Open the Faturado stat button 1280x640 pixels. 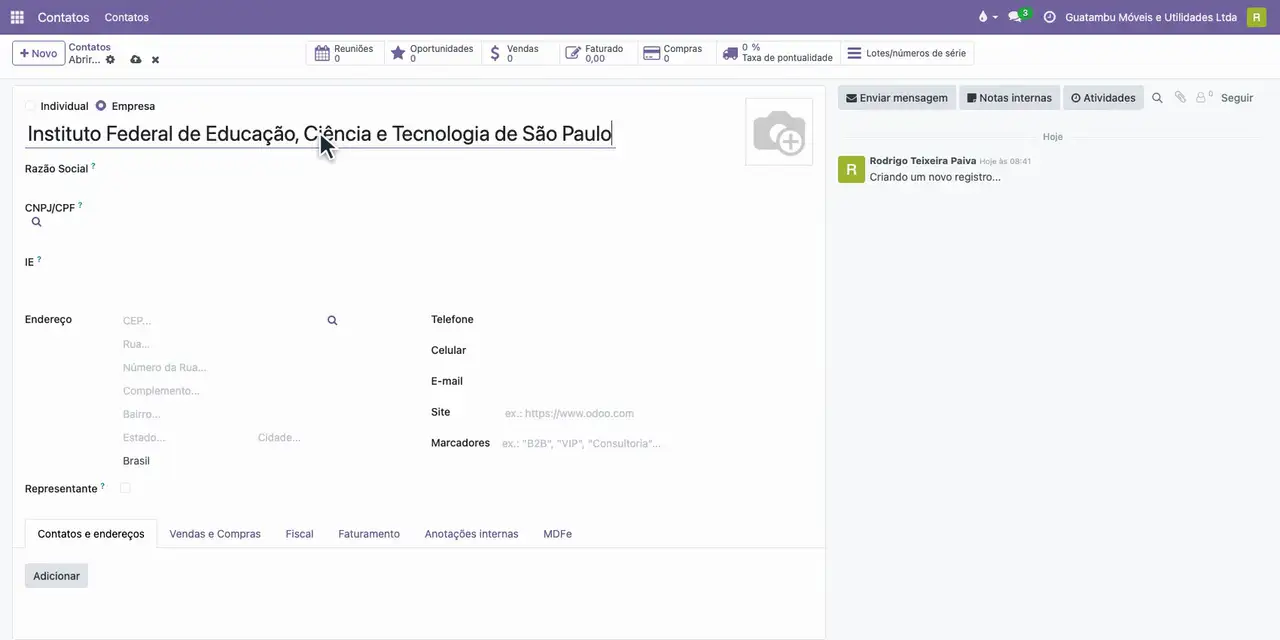(598, 53)
